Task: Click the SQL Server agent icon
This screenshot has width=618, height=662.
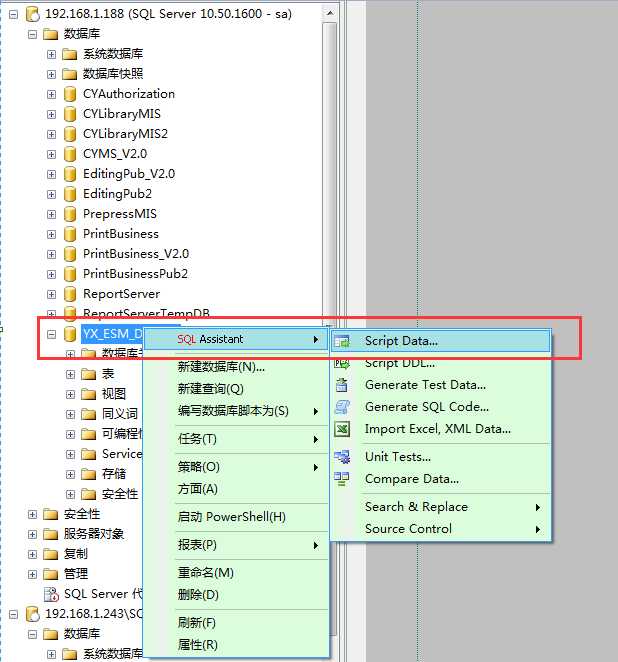Action: click(x=52, y=594)
